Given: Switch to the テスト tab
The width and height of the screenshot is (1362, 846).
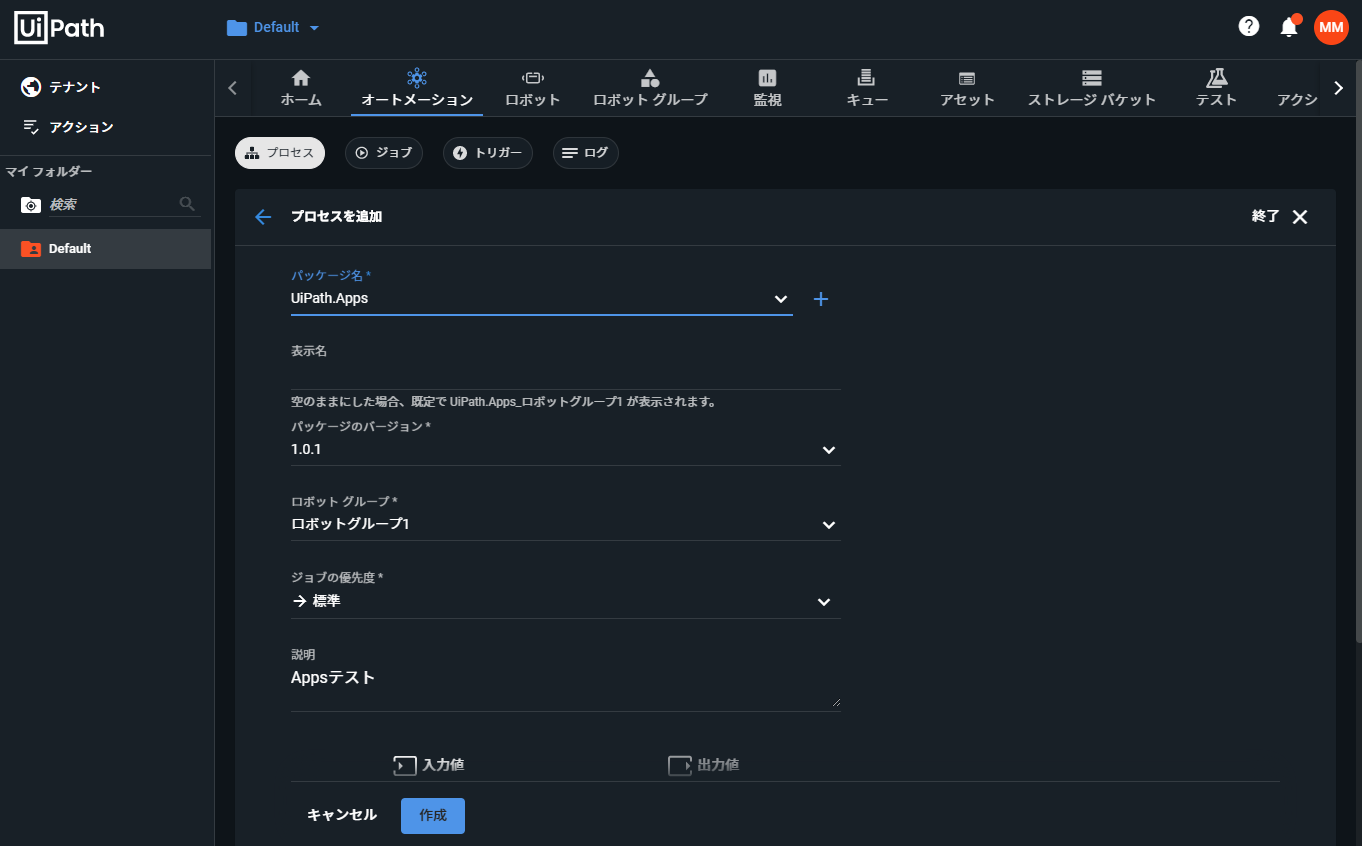Looking at the screenshot, I should tap(1217, 88).
